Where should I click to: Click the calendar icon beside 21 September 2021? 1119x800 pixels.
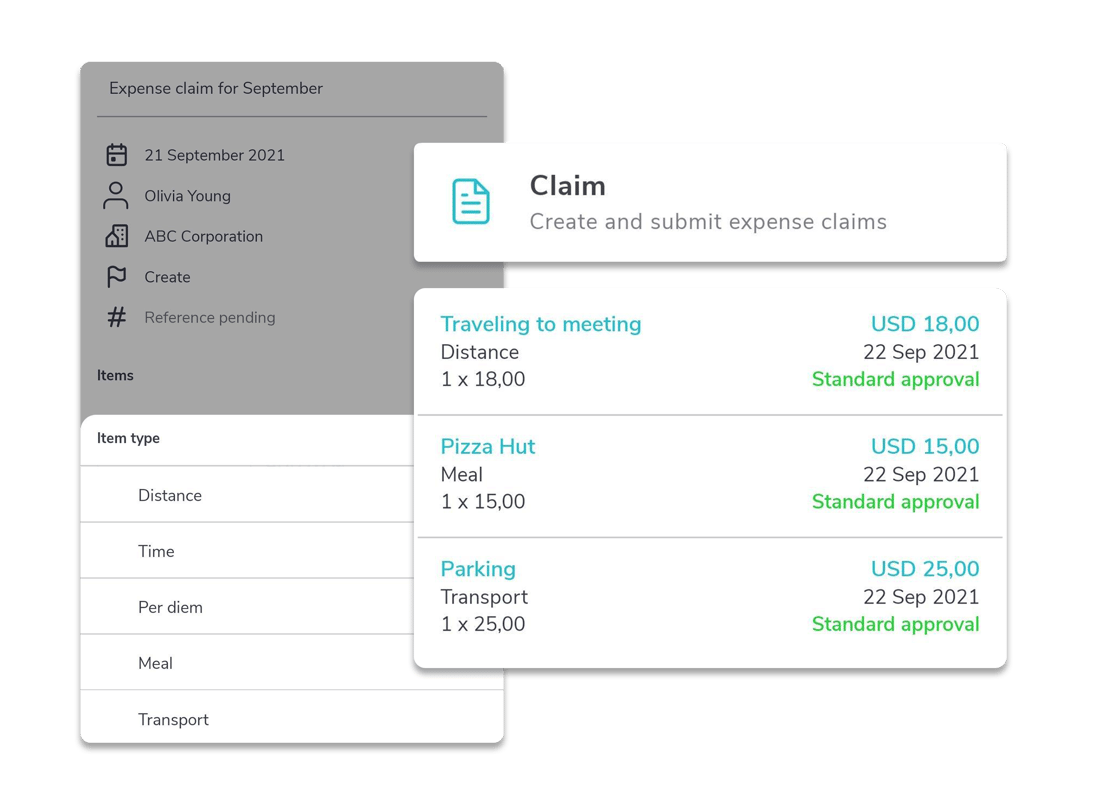pyautogui.click(x=116, y=154)
